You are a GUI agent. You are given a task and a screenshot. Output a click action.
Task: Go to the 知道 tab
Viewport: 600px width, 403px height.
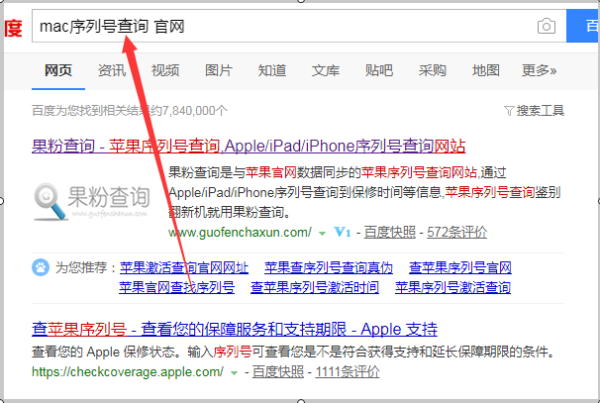(272, 70)
